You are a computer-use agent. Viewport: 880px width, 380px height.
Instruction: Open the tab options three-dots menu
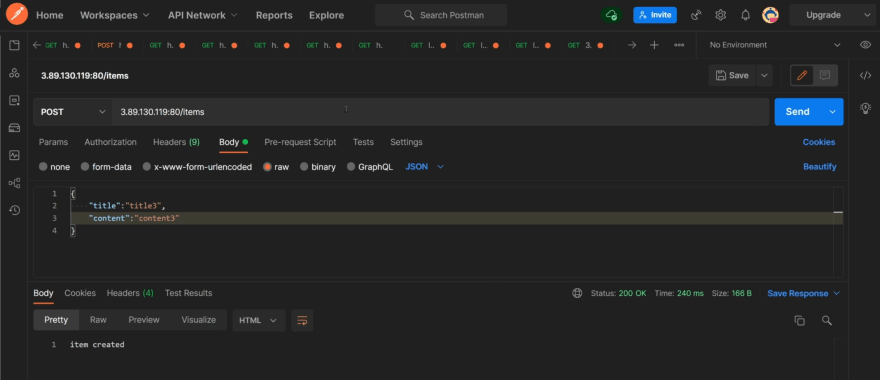(679, 45)
